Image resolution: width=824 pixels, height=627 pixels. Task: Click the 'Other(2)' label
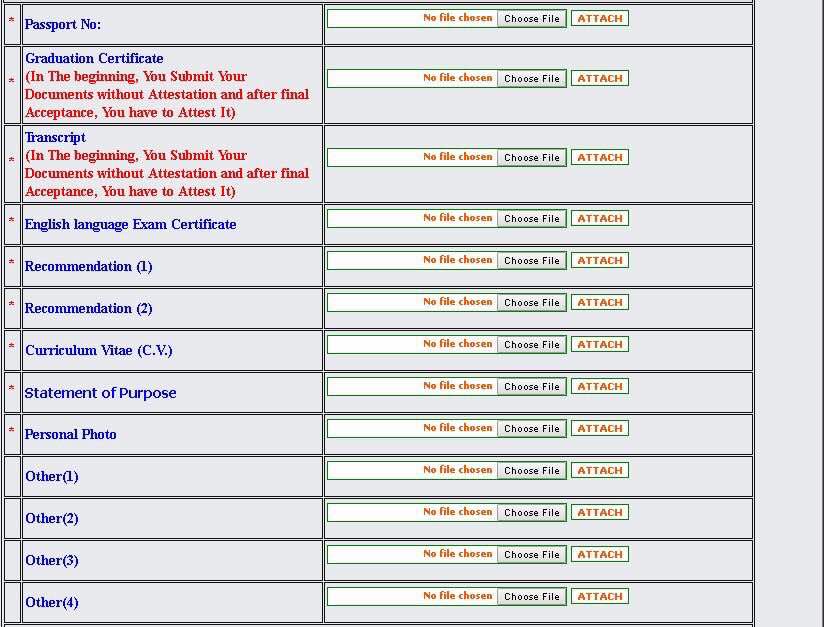(x=52, y=519)
